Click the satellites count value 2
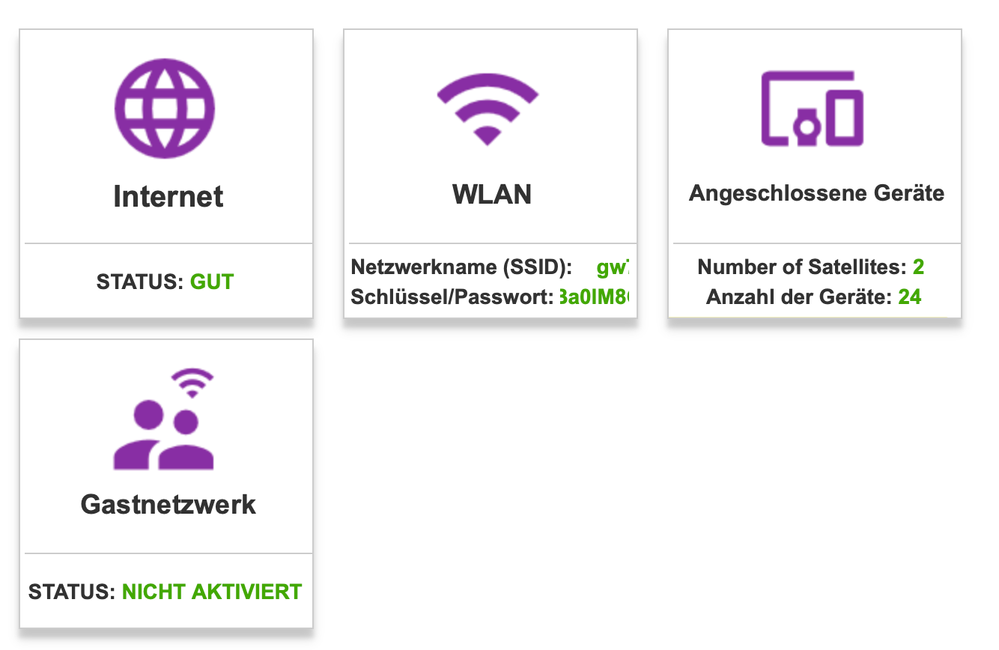This screenshot has height=650, width=999. (x=918, y=267)
